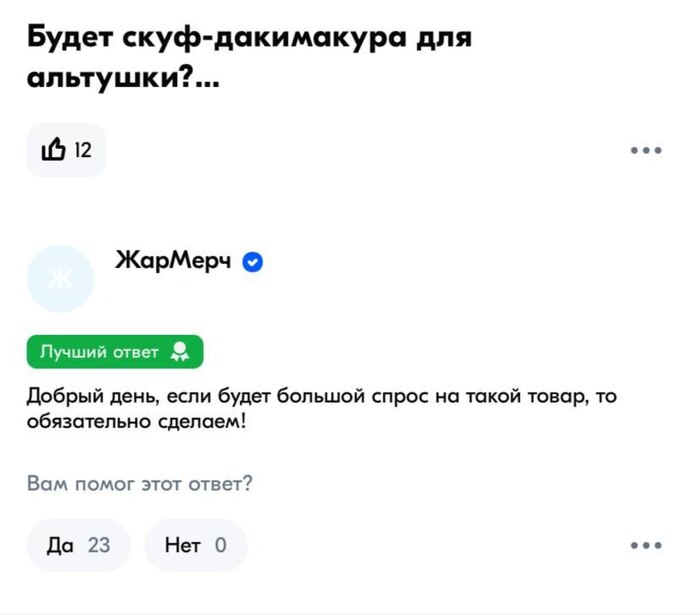Click the answer text starting Добрый день

[320, 410]
